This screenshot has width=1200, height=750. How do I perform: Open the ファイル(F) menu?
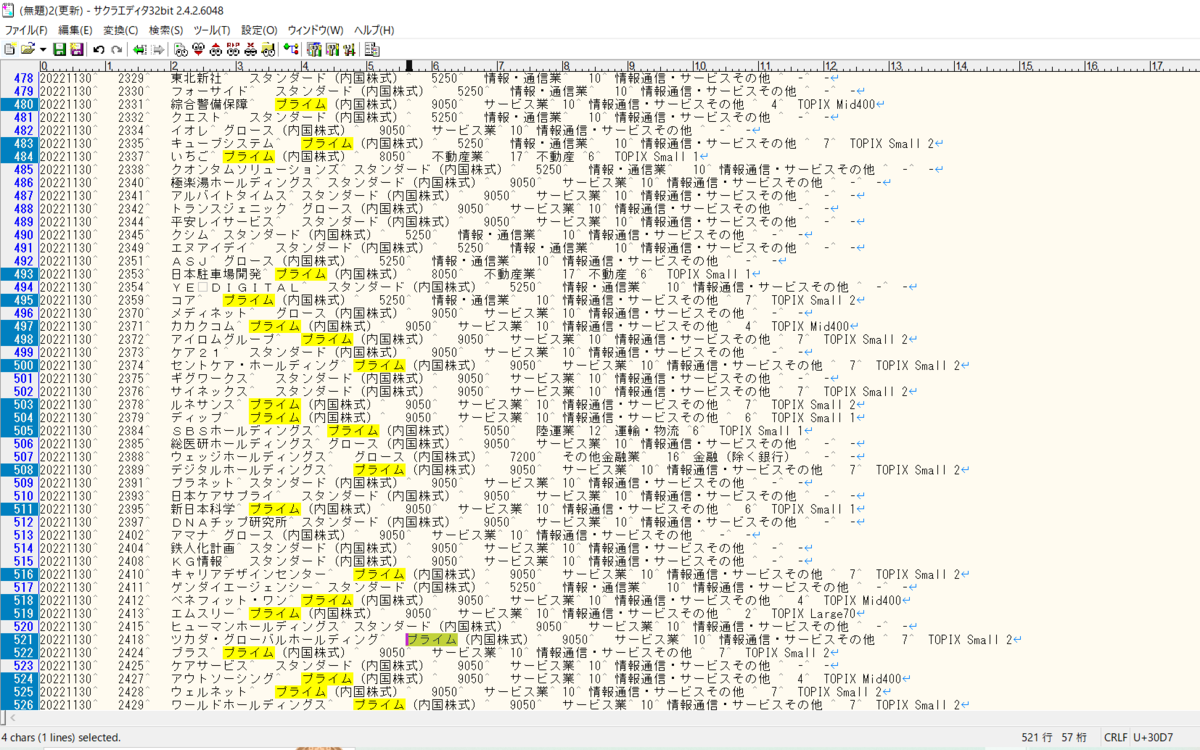pos(26,30)
